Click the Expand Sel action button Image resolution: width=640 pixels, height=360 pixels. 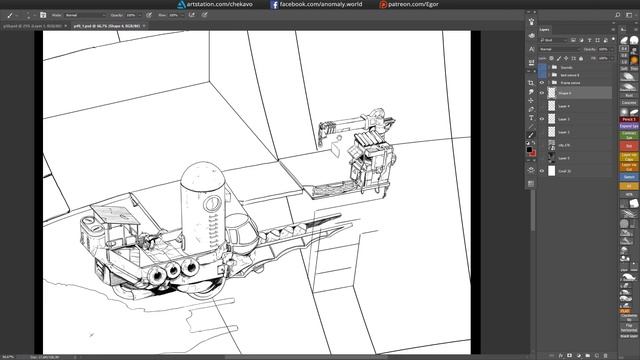629,126
